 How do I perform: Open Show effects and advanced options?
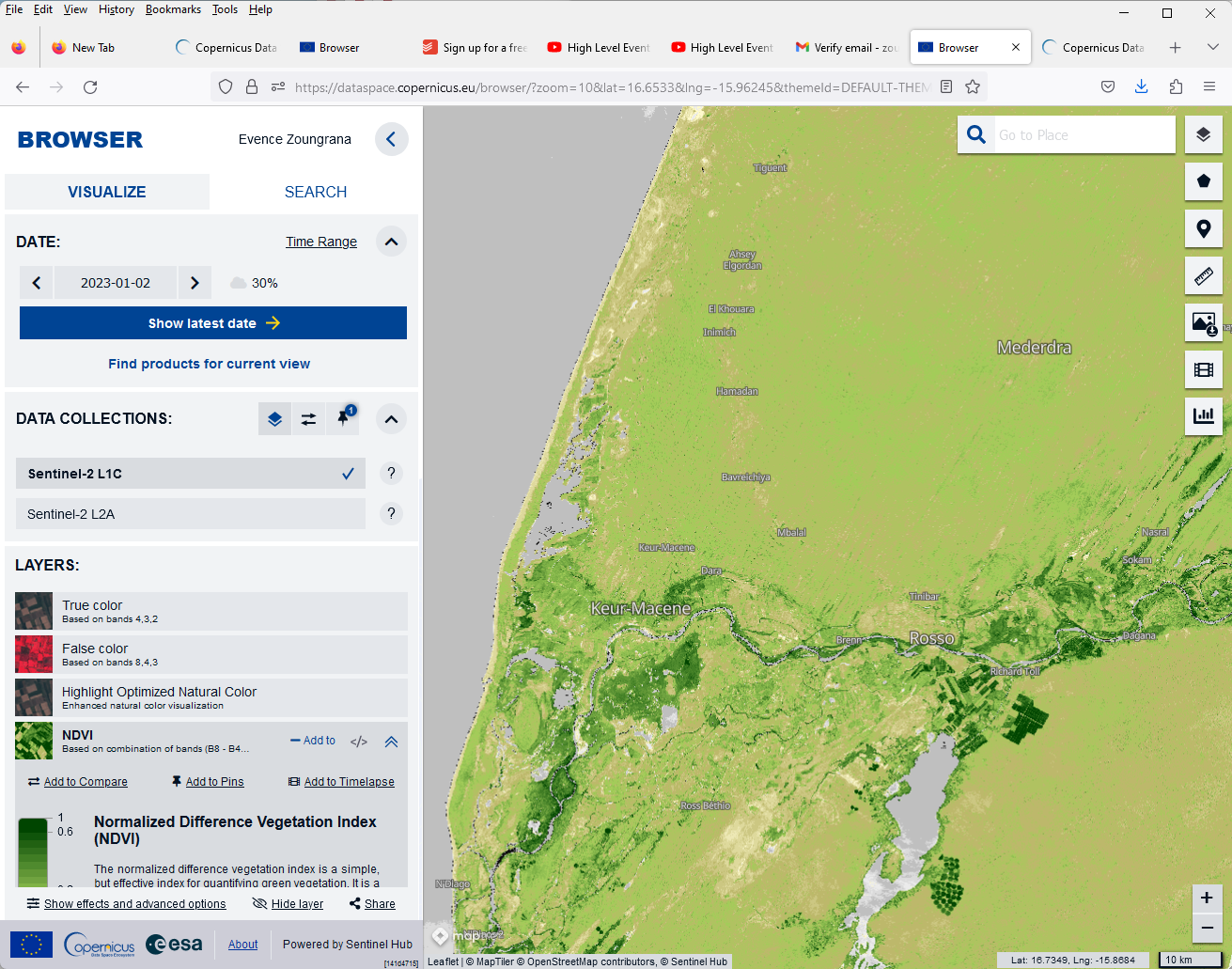click(x=127, y=904)
